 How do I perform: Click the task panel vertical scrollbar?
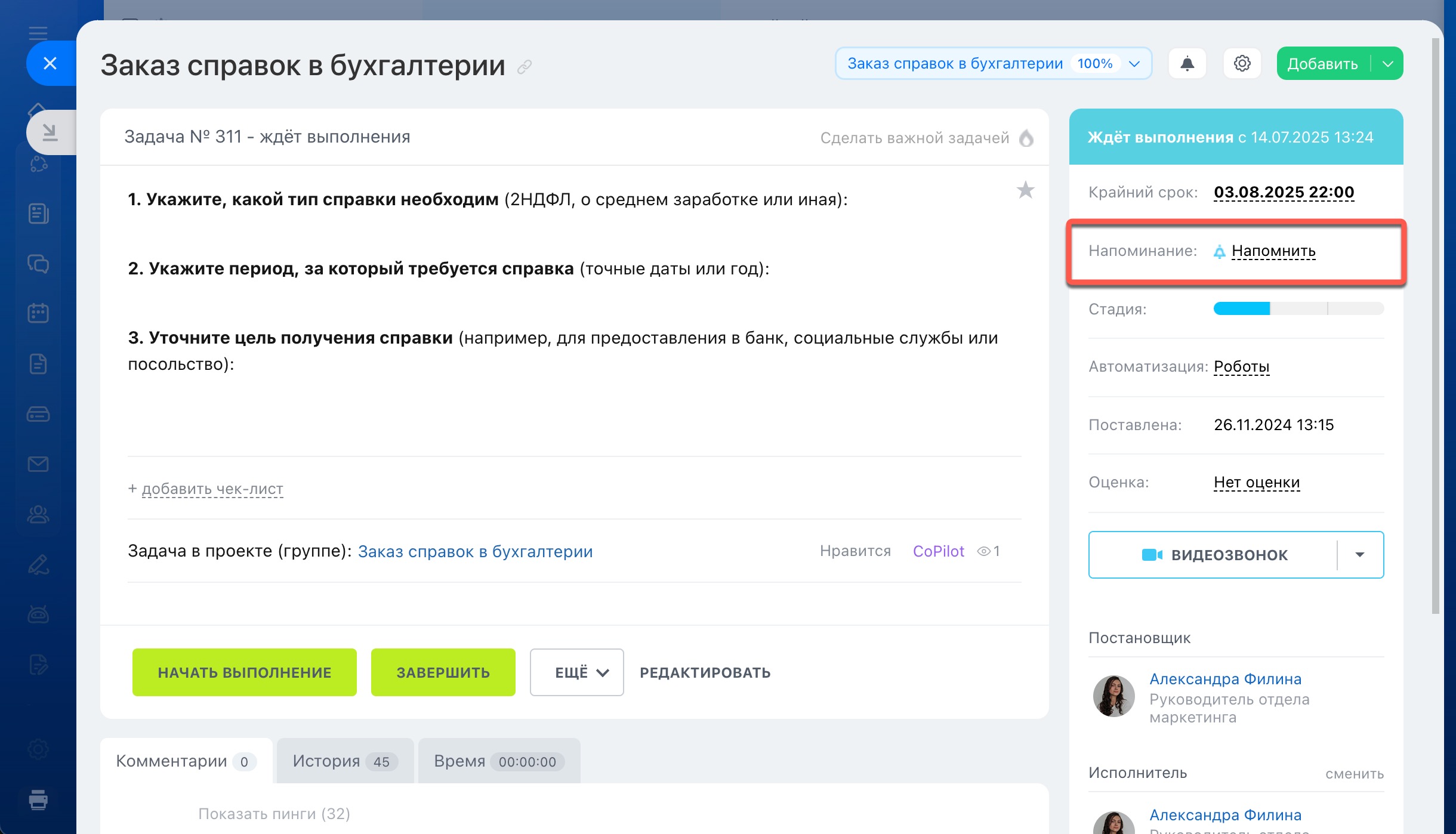(1436, 326)
